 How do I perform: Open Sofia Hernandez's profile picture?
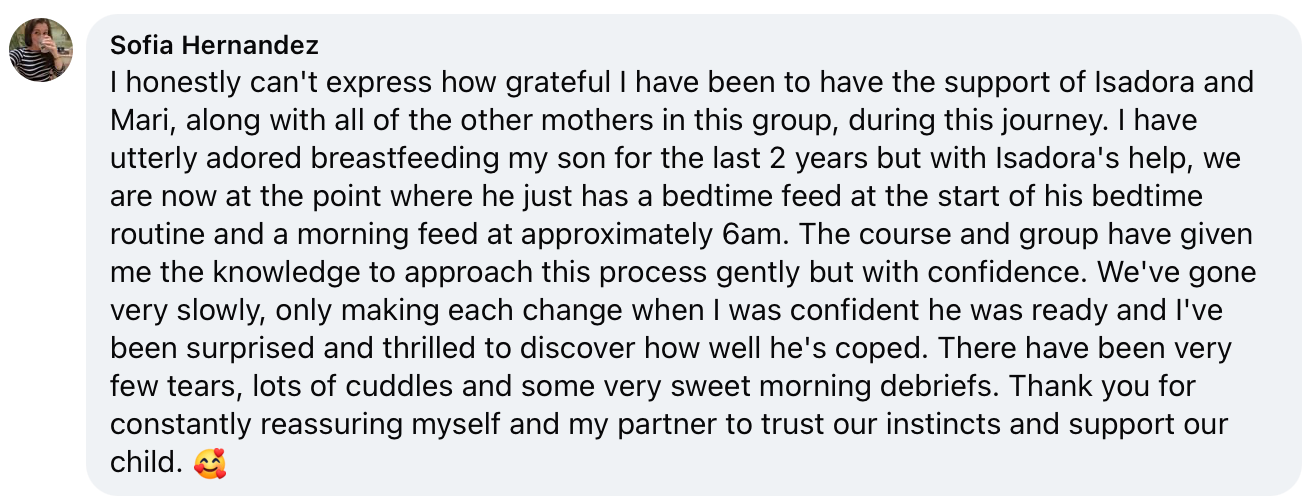pyautogui.click(x=41, y=50)
